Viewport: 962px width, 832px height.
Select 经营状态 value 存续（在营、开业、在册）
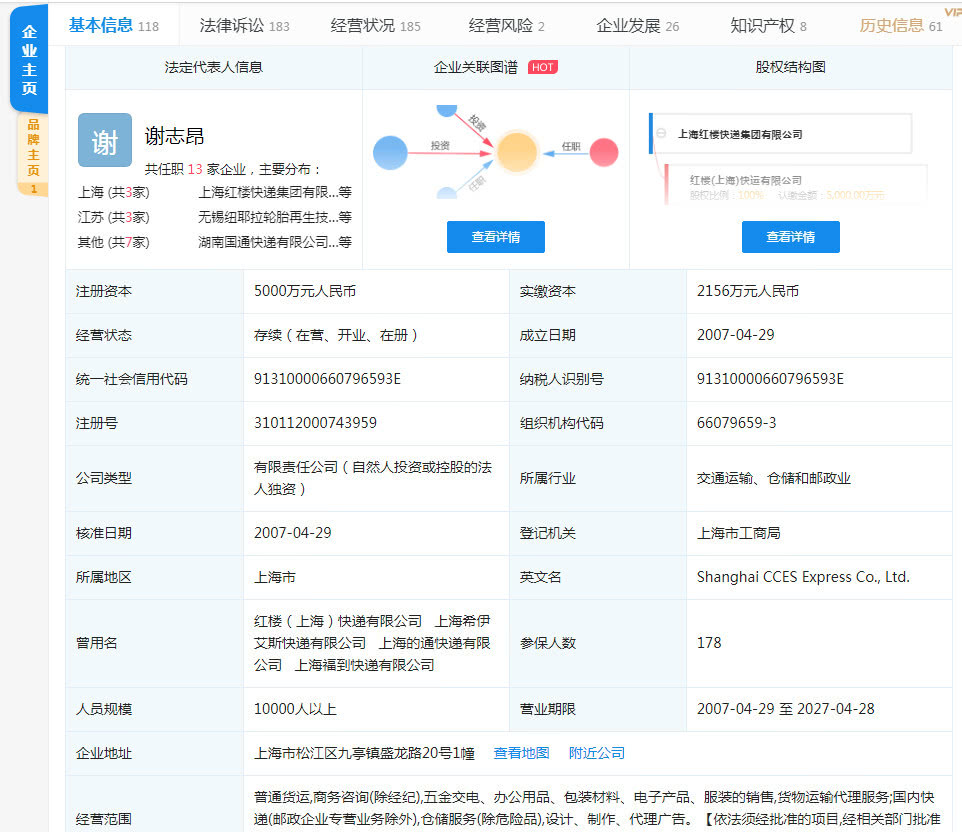(336, 335)
